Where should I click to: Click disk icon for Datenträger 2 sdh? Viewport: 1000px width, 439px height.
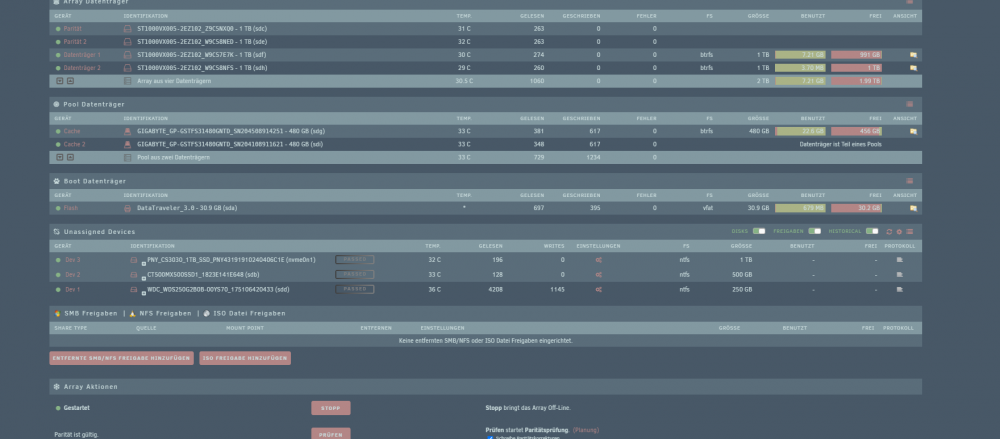127,68
